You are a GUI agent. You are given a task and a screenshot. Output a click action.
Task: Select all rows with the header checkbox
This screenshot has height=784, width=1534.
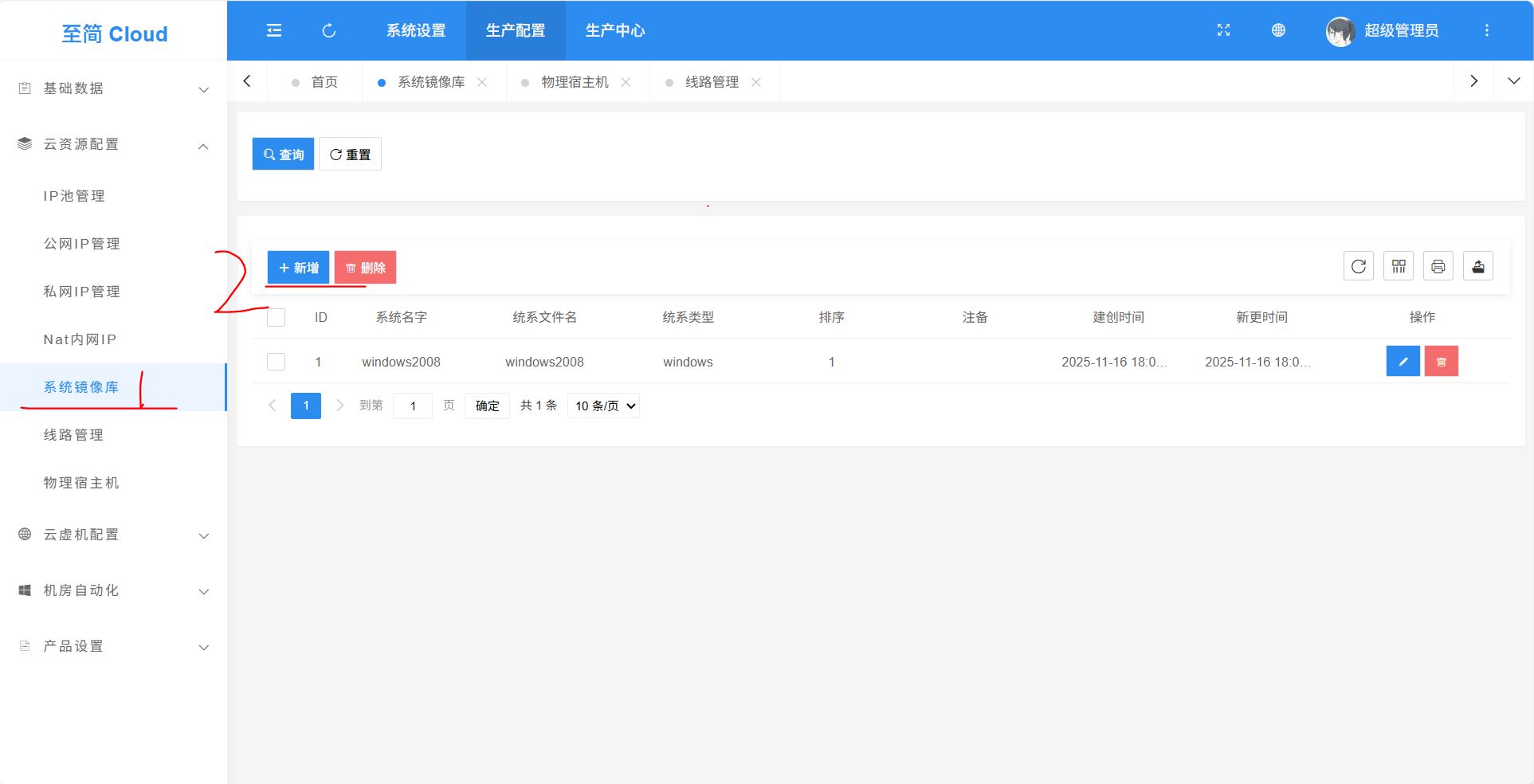(x=276, y=317)
